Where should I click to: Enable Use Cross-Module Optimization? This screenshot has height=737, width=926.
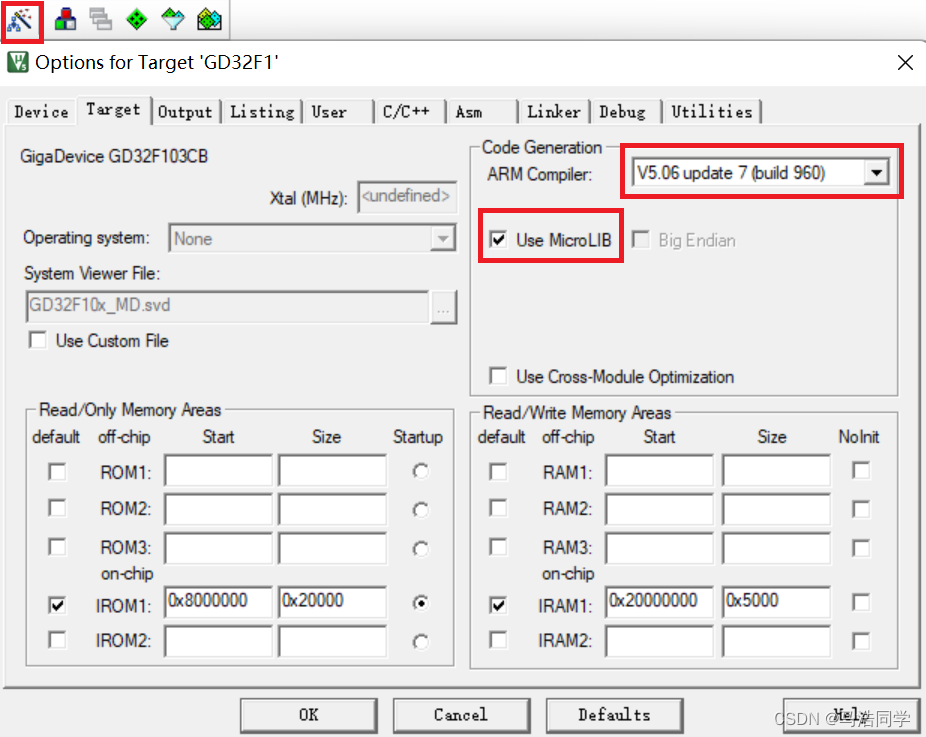coord(498,376)
